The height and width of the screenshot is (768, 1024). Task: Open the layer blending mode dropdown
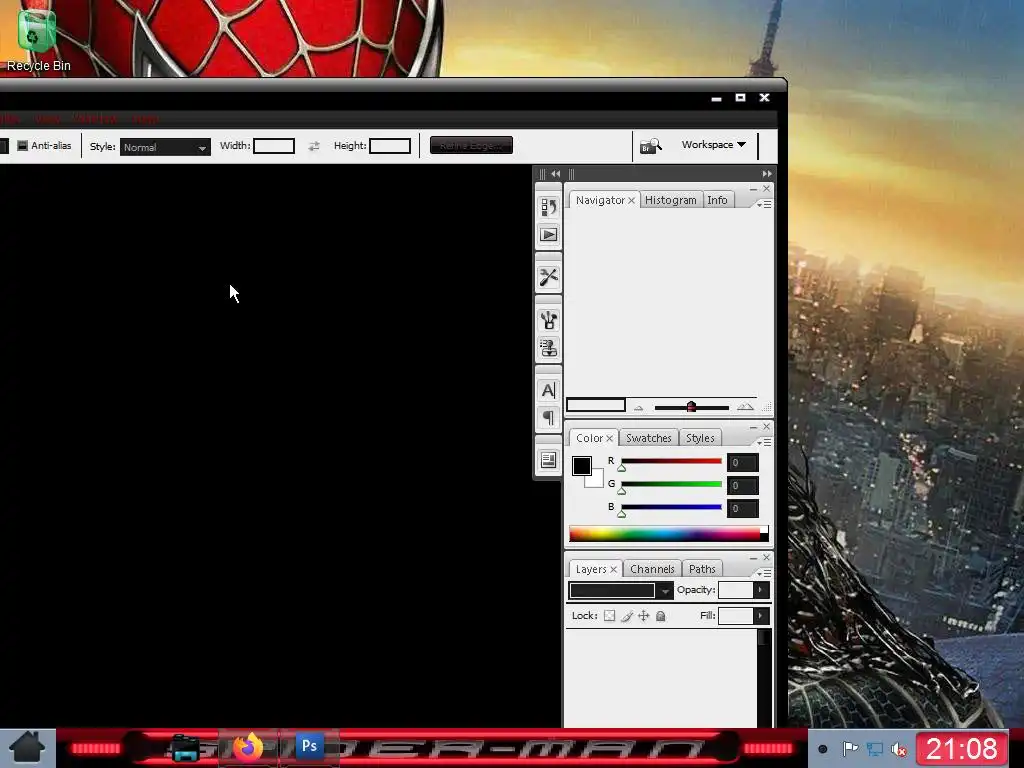pos(620,590)
